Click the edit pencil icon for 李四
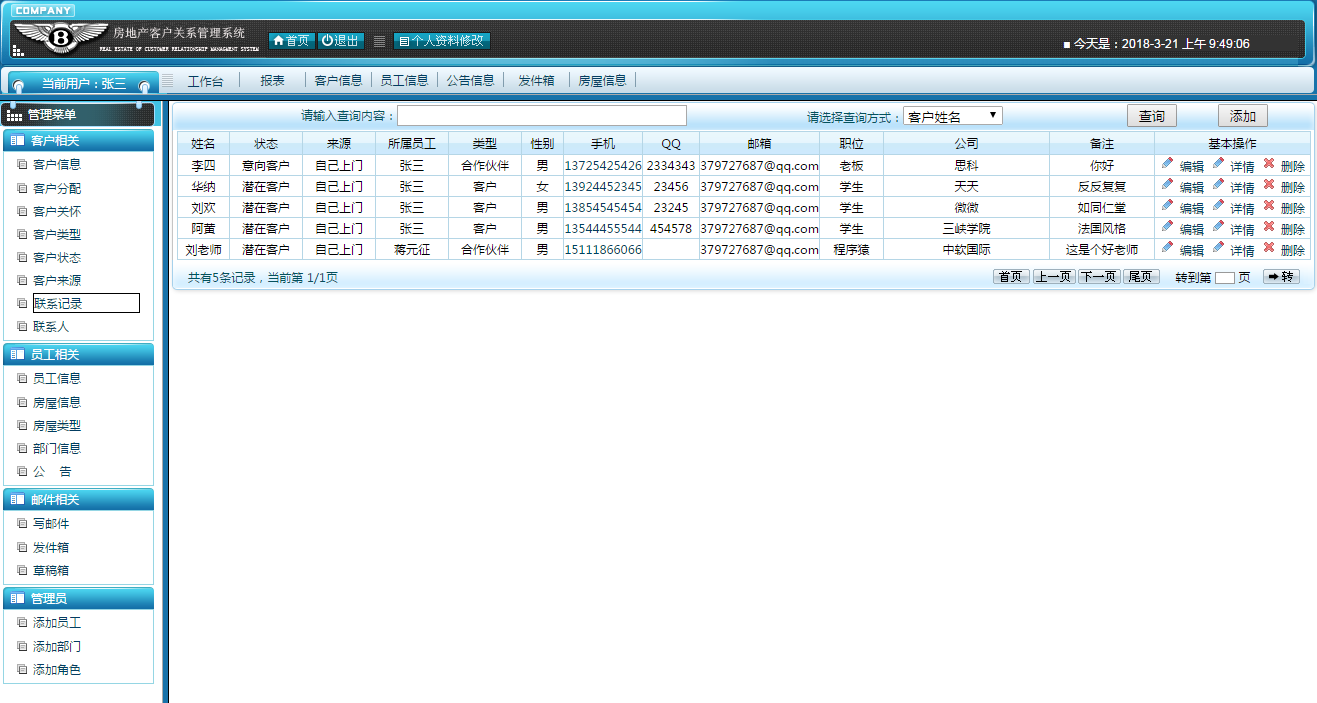Image resolution: width=1317 pixels, height=703 pixels. (1167, 163)
